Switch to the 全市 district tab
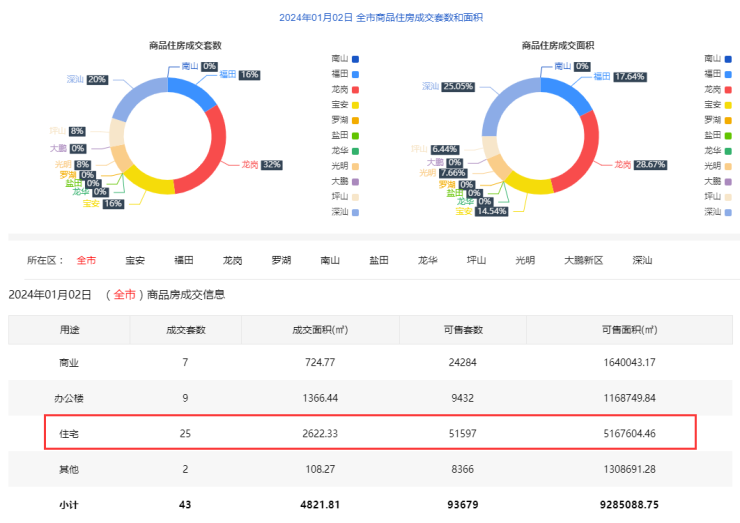 pyautogui.click(x=86, y=260)
